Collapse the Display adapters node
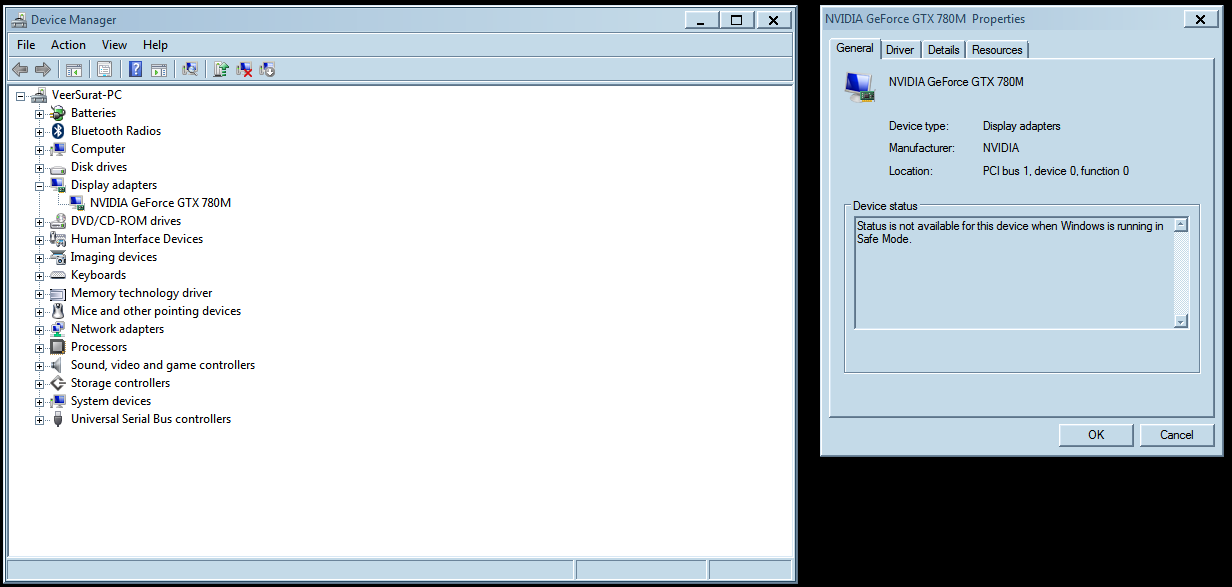The image size is (1232, 587). coord(40,185)
